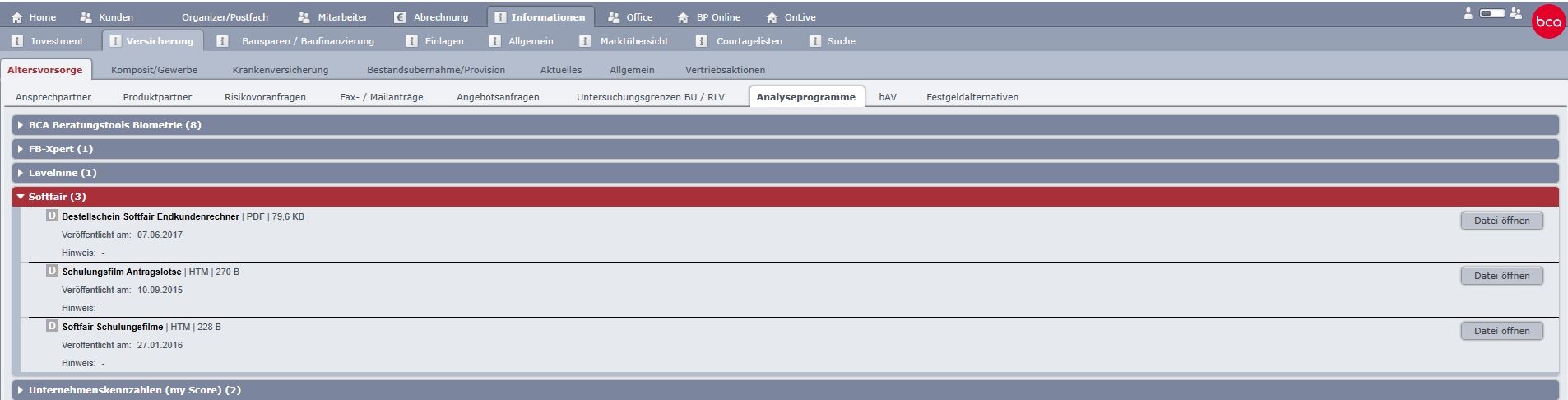
Task: Click the Office people icon
Action: [x=614, y=17]
